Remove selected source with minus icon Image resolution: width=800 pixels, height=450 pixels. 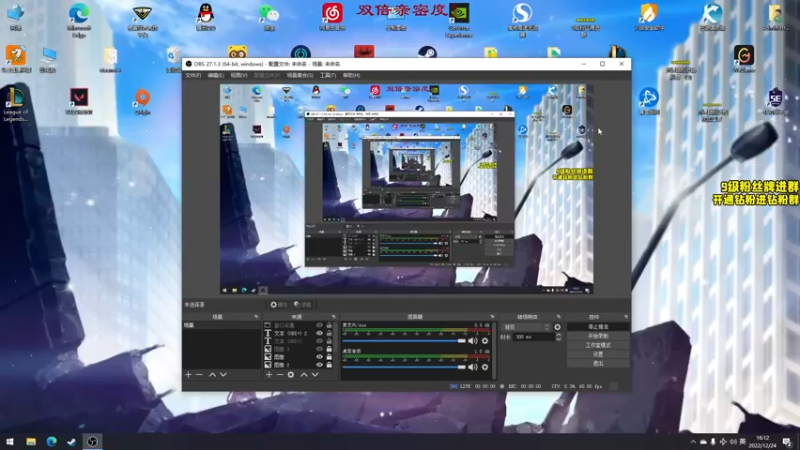(280, 374)
